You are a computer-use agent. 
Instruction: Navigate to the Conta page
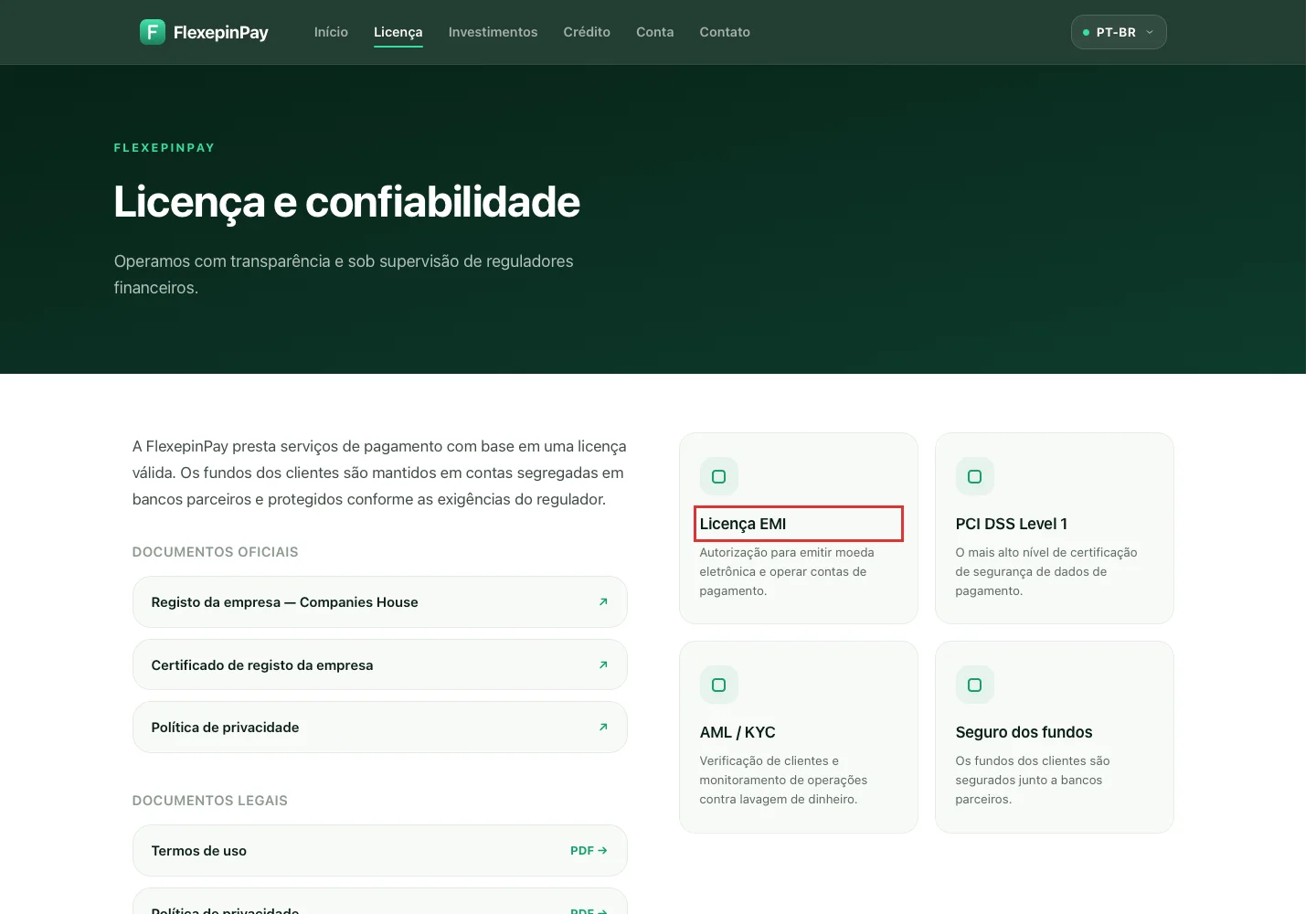click(655, 32)
